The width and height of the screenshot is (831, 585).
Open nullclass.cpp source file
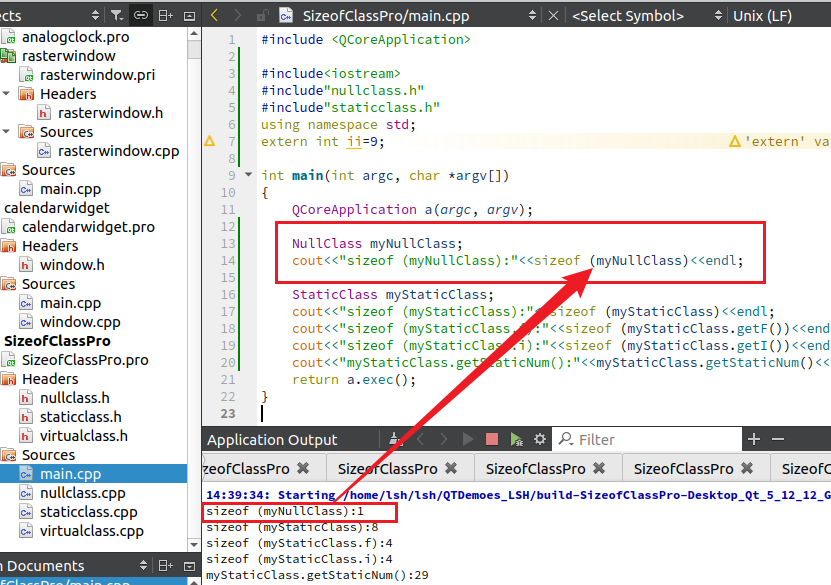[x=83, y=493]
